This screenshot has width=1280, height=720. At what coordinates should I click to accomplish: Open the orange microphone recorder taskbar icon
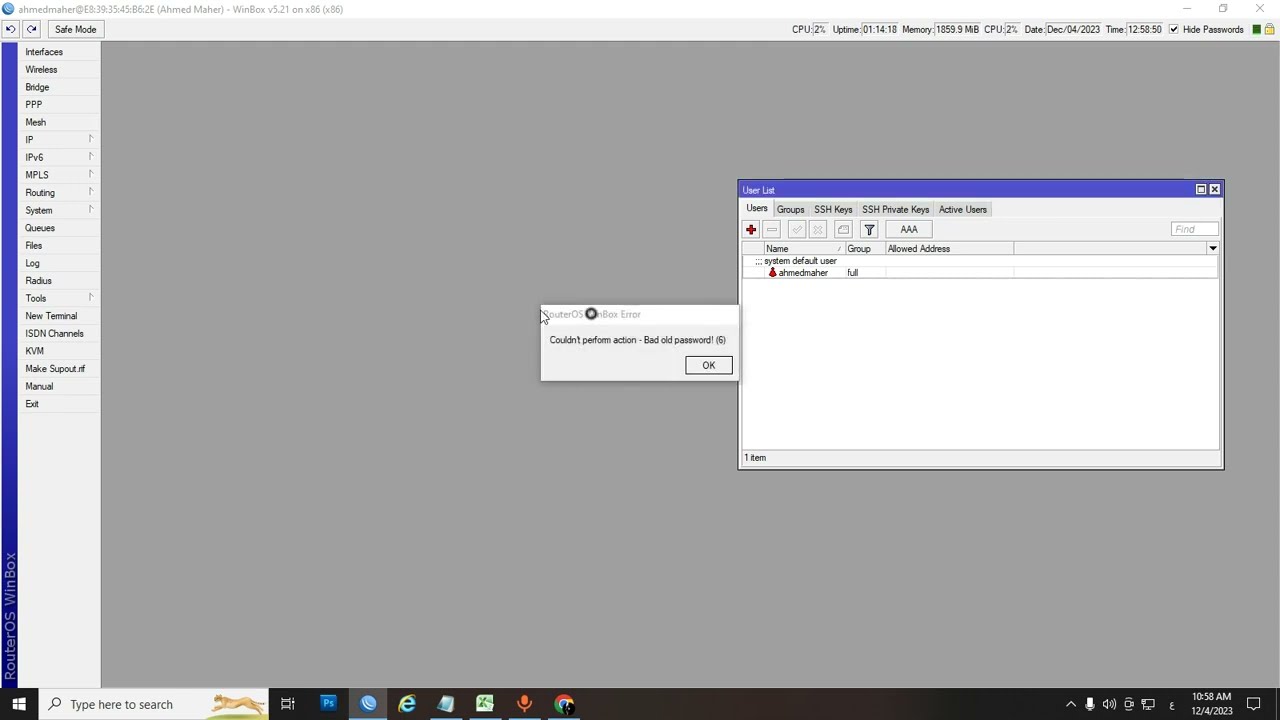(x=524, y=704)
